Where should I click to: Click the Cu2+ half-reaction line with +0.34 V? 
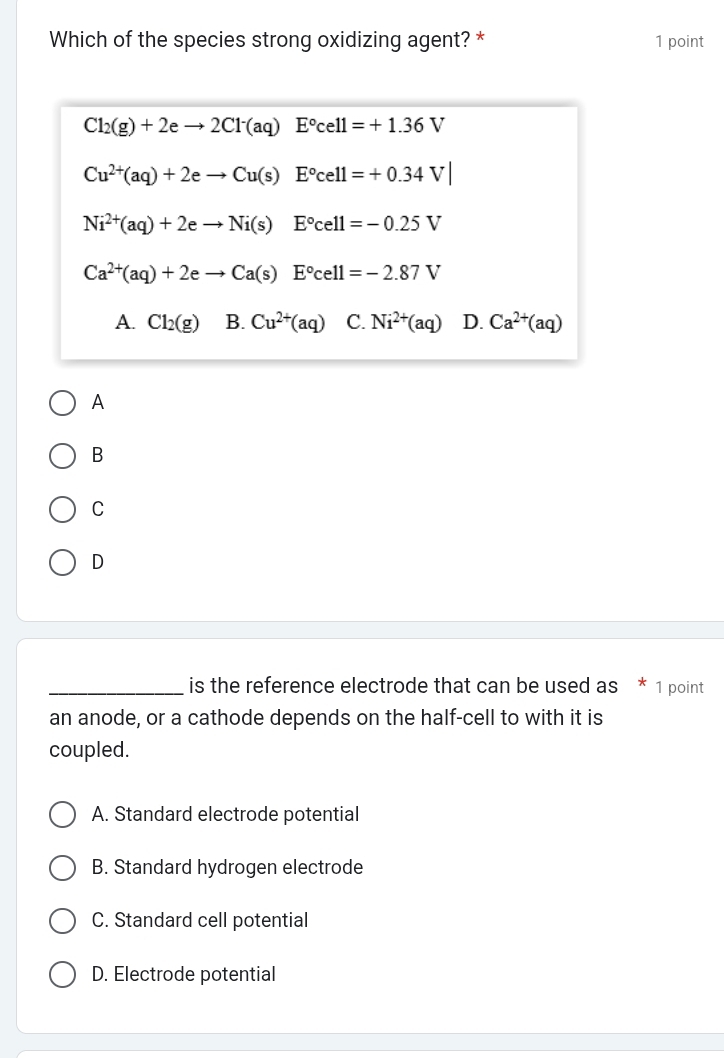266,174
